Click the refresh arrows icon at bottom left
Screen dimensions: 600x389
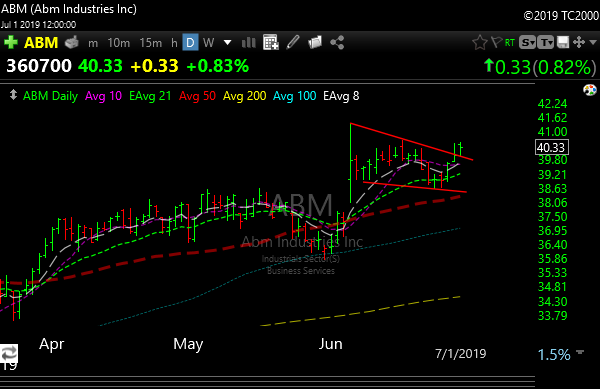click(8, 353)
